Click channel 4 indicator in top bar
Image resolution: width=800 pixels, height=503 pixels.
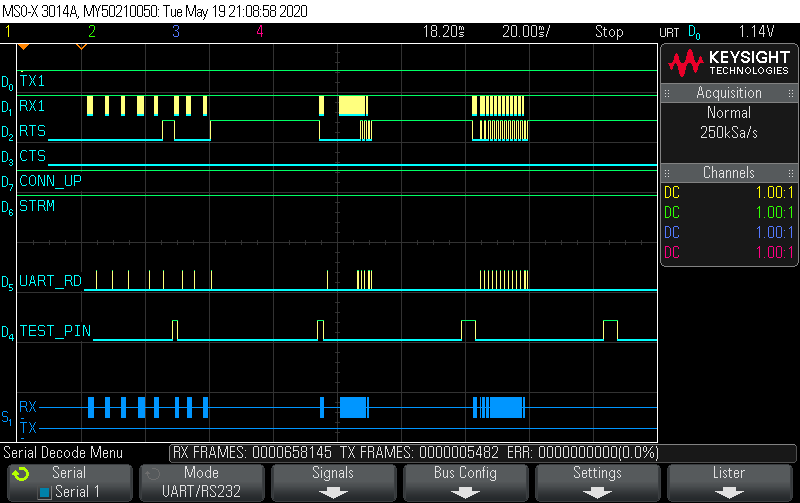pyautogui.click(x=260, y=32)
